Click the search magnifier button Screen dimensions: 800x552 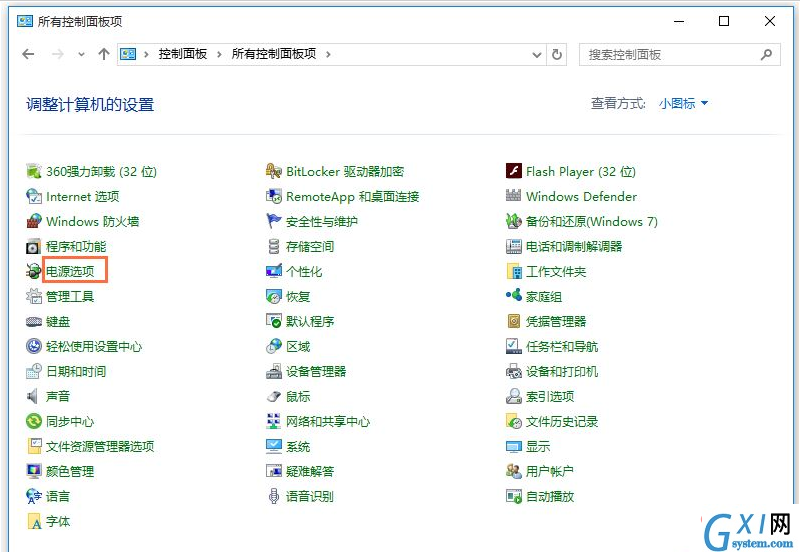tap(766, 54)
